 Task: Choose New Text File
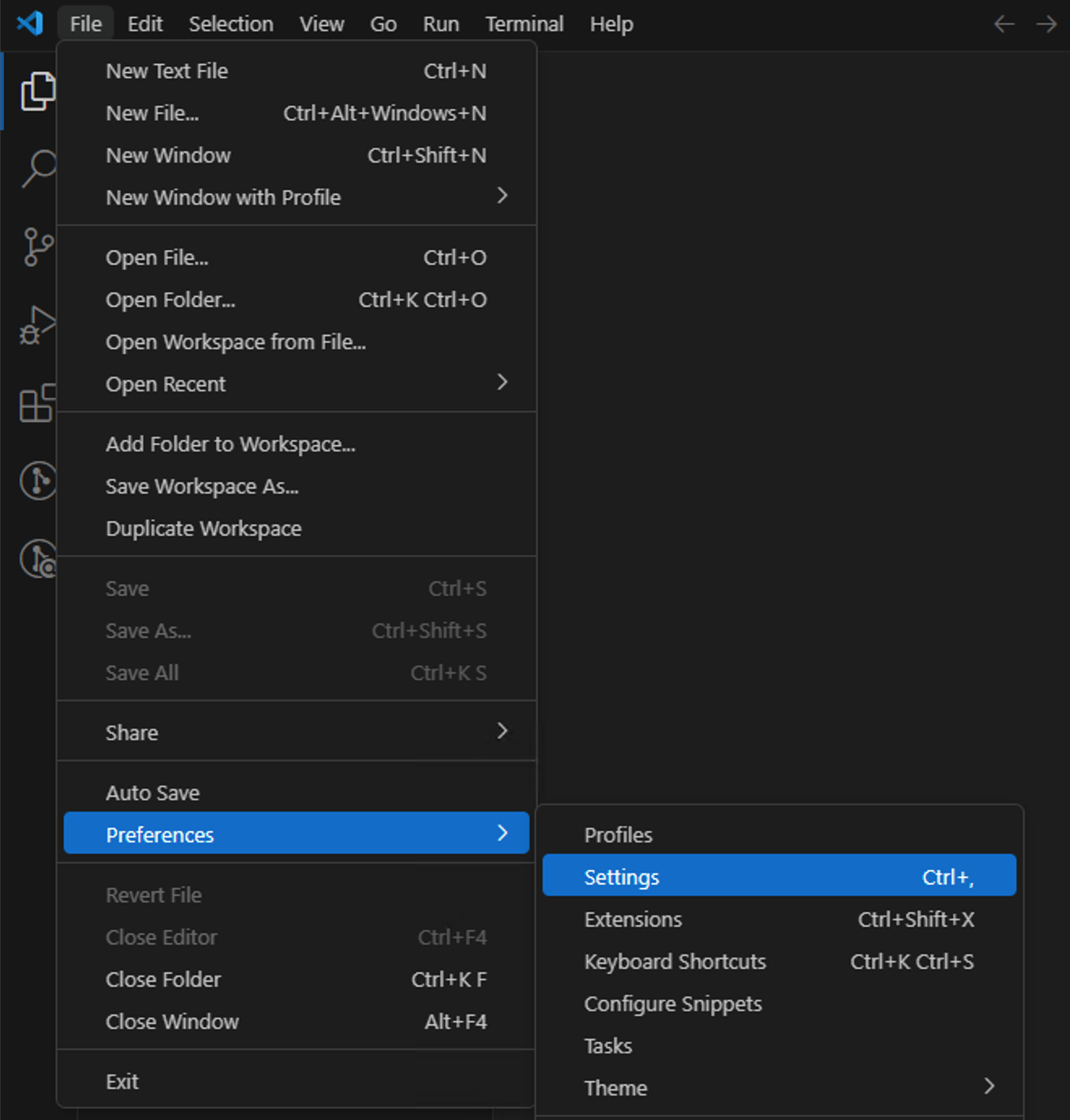pyautogui.click(x=296, y=71)
